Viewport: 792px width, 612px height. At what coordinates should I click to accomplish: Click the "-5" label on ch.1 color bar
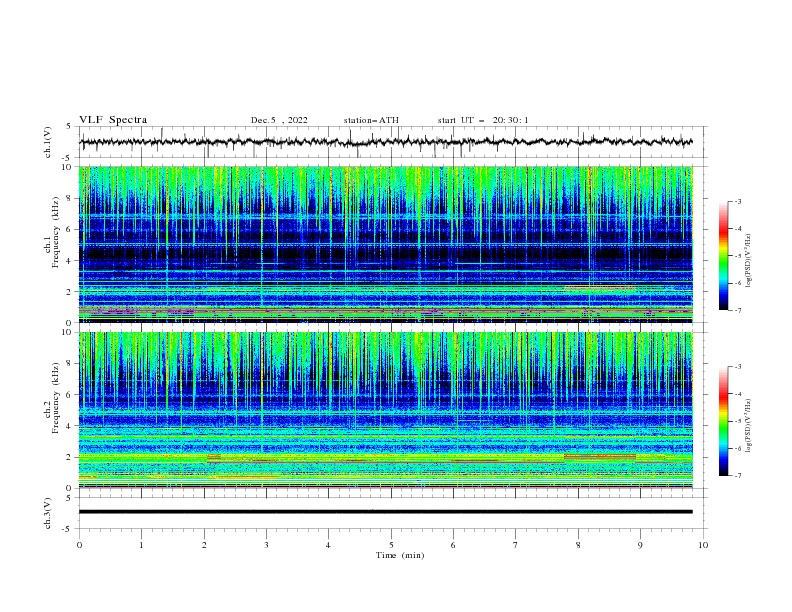tap(737, 256)
